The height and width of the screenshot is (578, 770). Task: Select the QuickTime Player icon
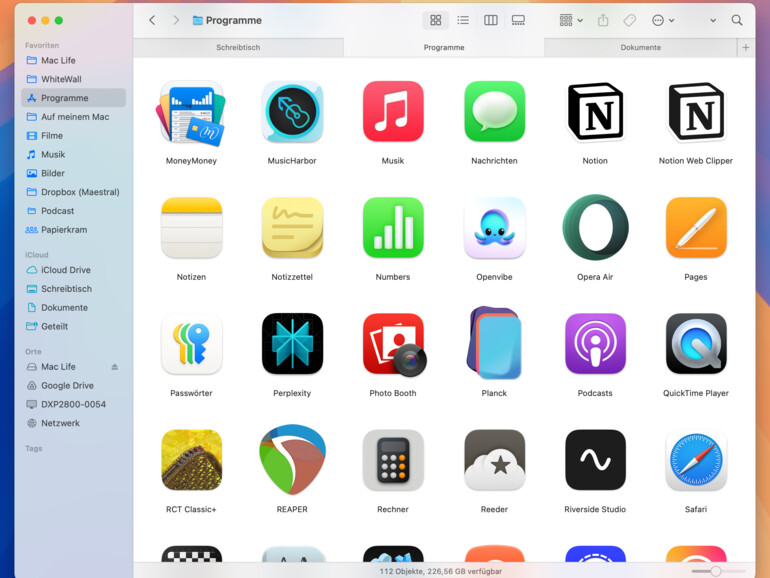click(696, 344)
